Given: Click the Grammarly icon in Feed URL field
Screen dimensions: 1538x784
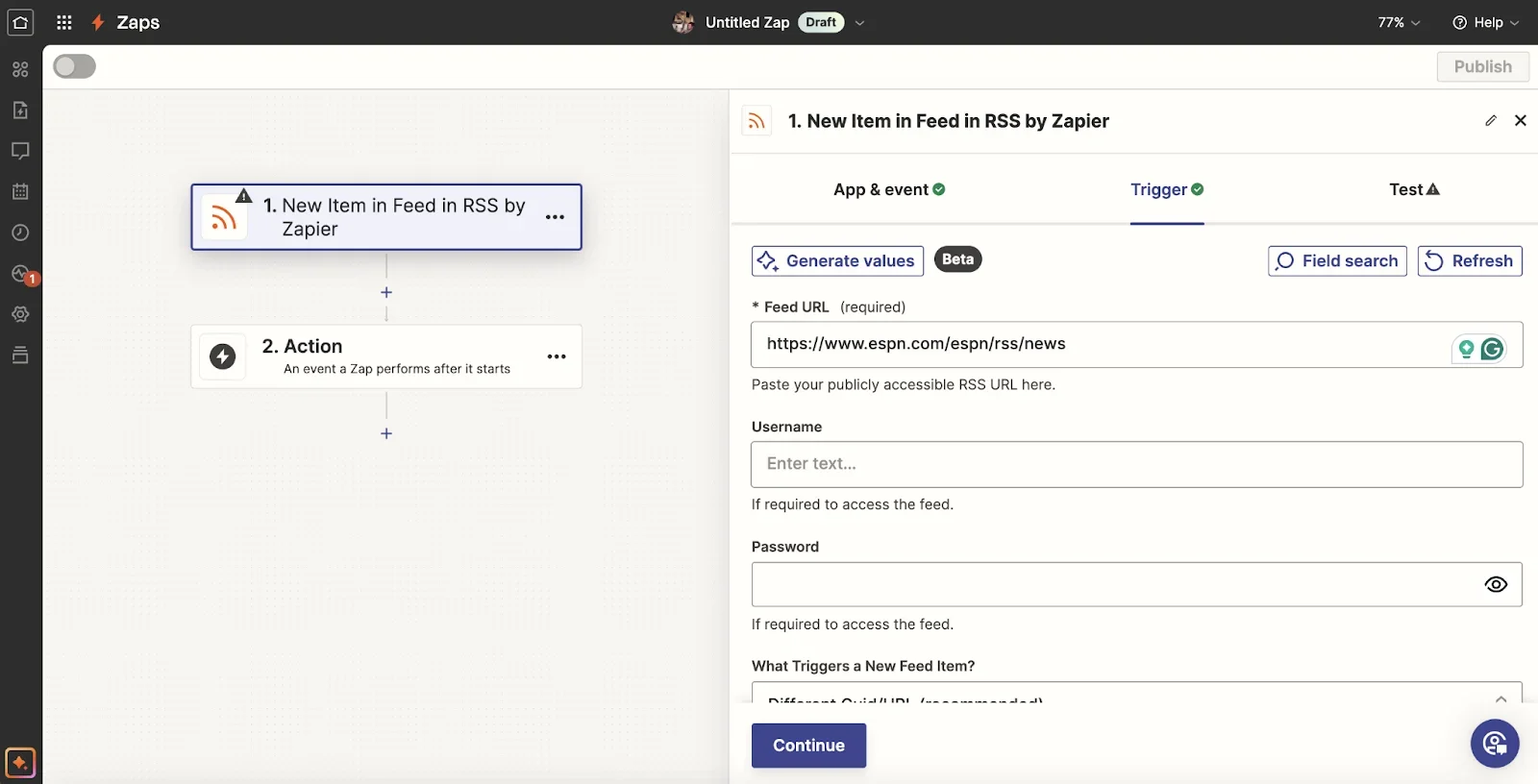Looking at the screenshot, I should click(1492, 349).
